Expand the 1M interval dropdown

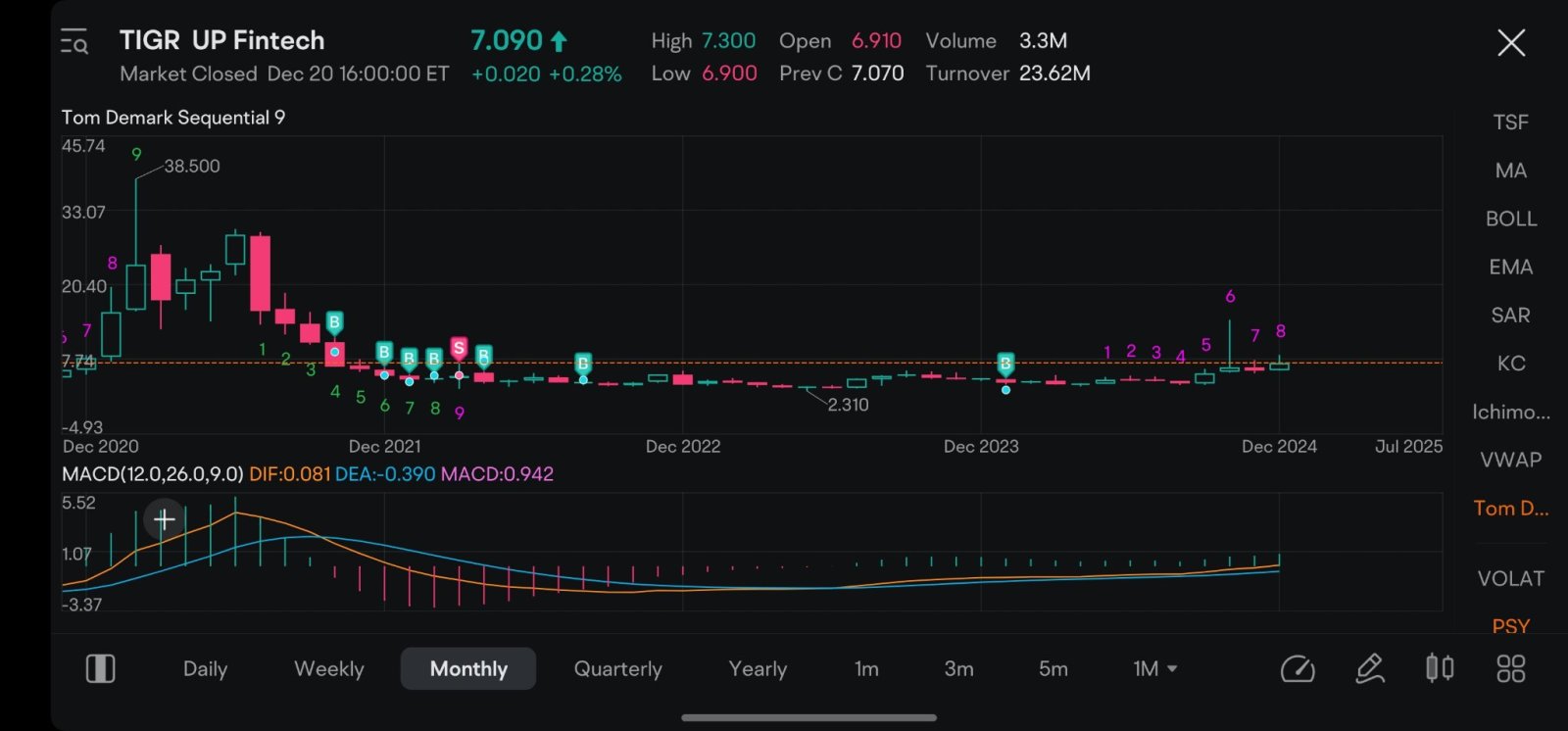[x=1154, y=669]
